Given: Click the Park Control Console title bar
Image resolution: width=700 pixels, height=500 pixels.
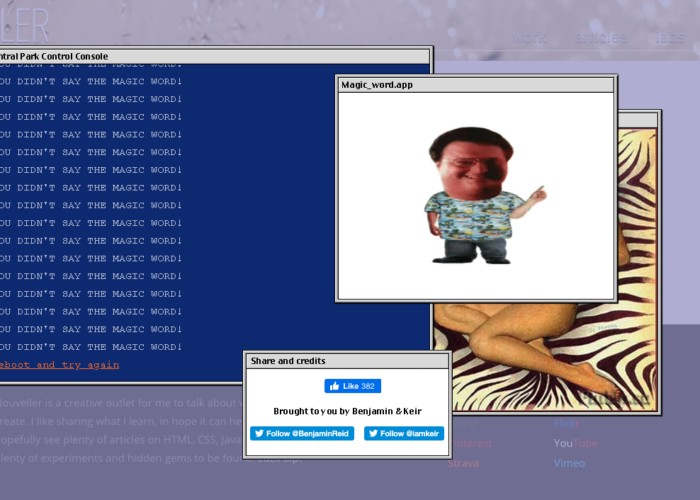Looking at the screenshot, I should coord(214,56).
